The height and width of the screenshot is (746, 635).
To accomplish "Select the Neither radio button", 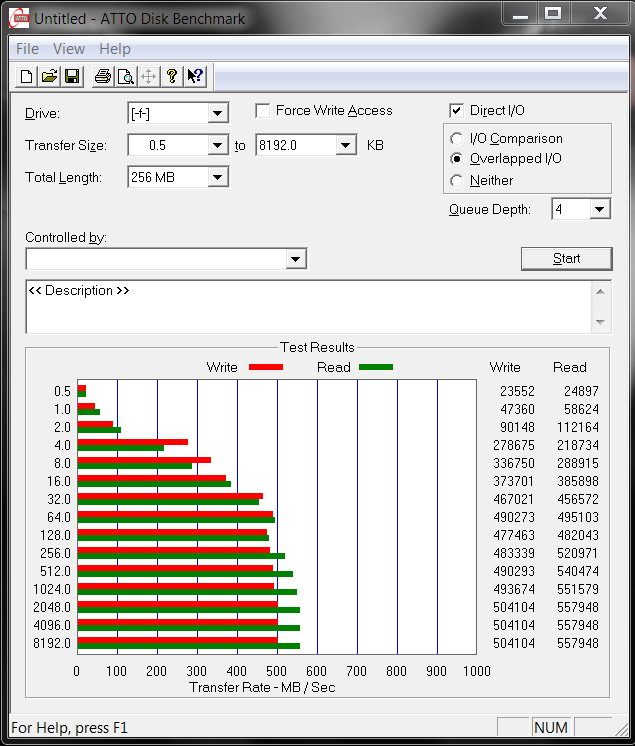I will point(457,181).
